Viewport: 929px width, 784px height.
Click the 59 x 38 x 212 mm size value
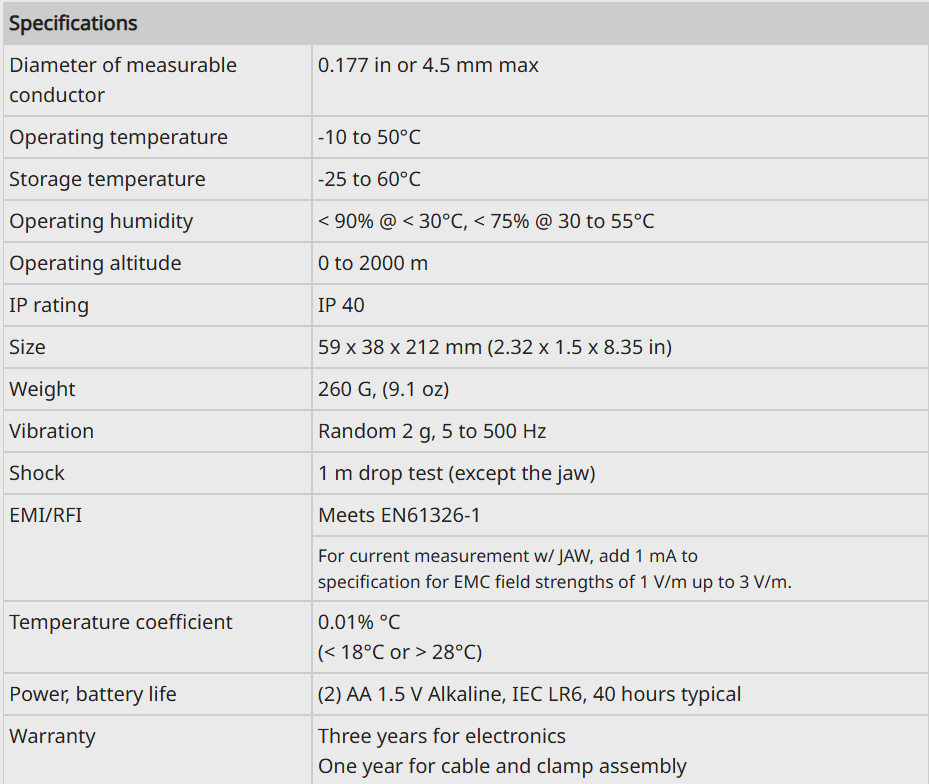[x=495, y=347]
